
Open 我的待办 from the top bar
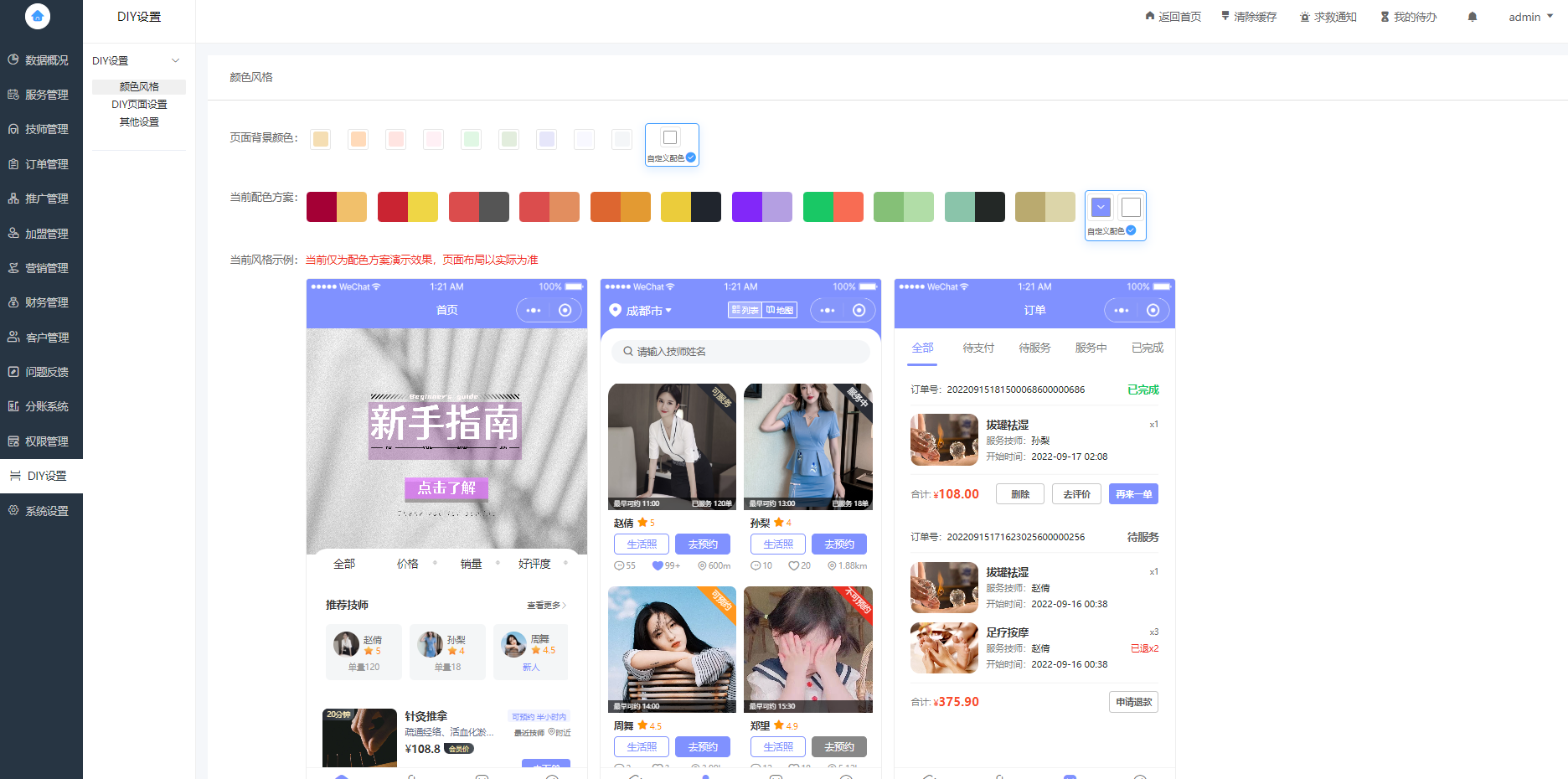click(1408, 16)
